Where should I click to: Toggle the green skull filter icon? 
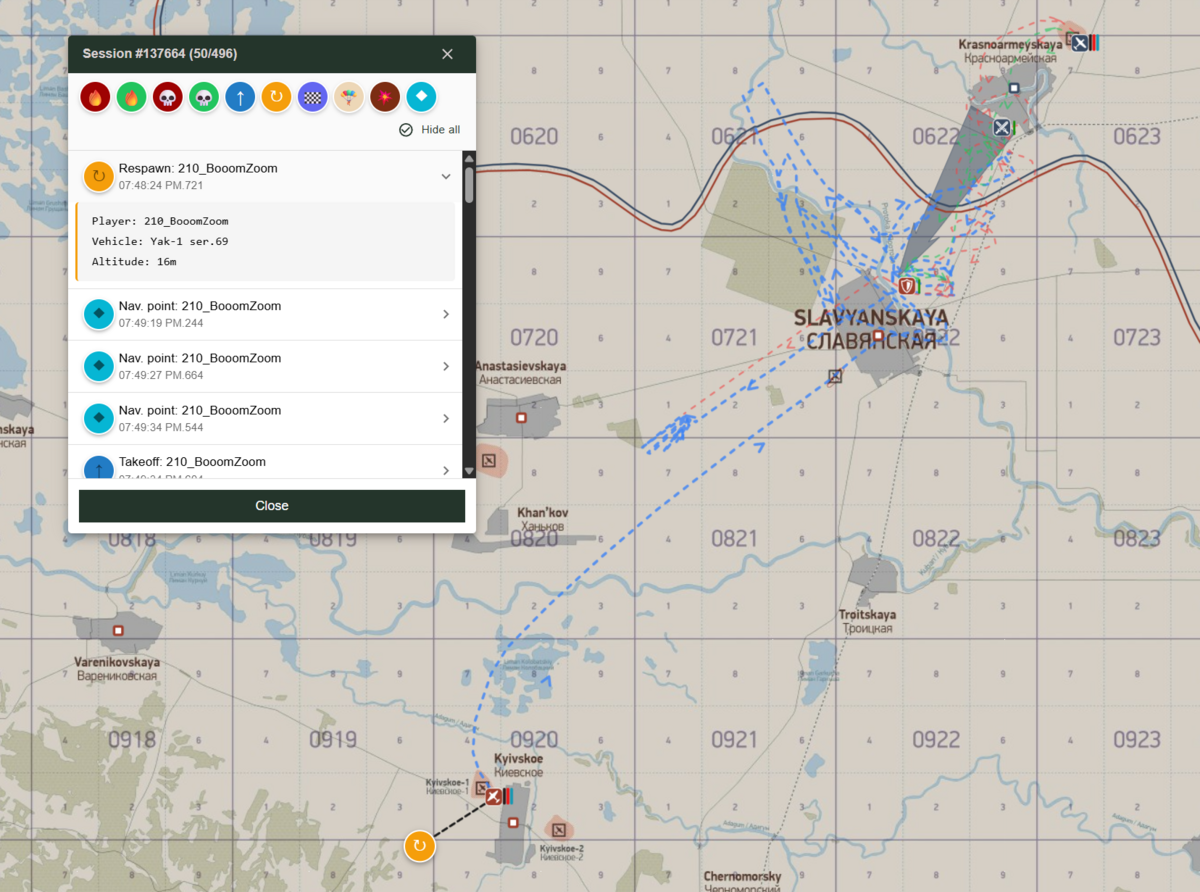click(x=204, y=97)
